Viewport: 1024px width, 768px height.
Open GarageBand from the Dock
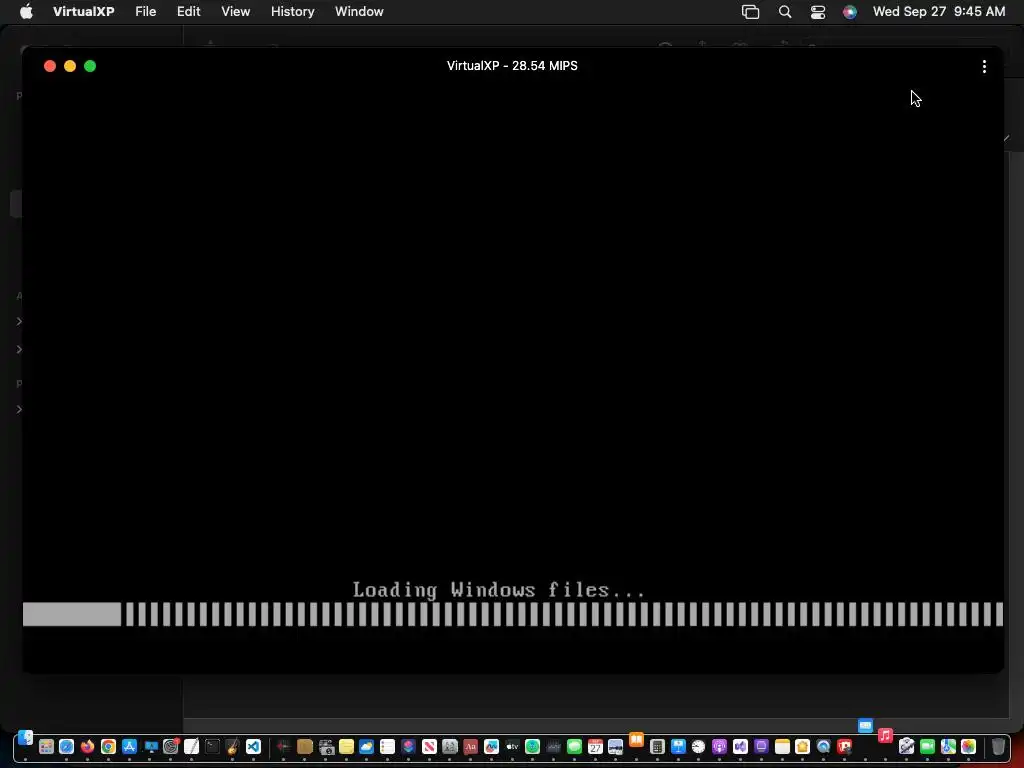(x=232, y=746)
